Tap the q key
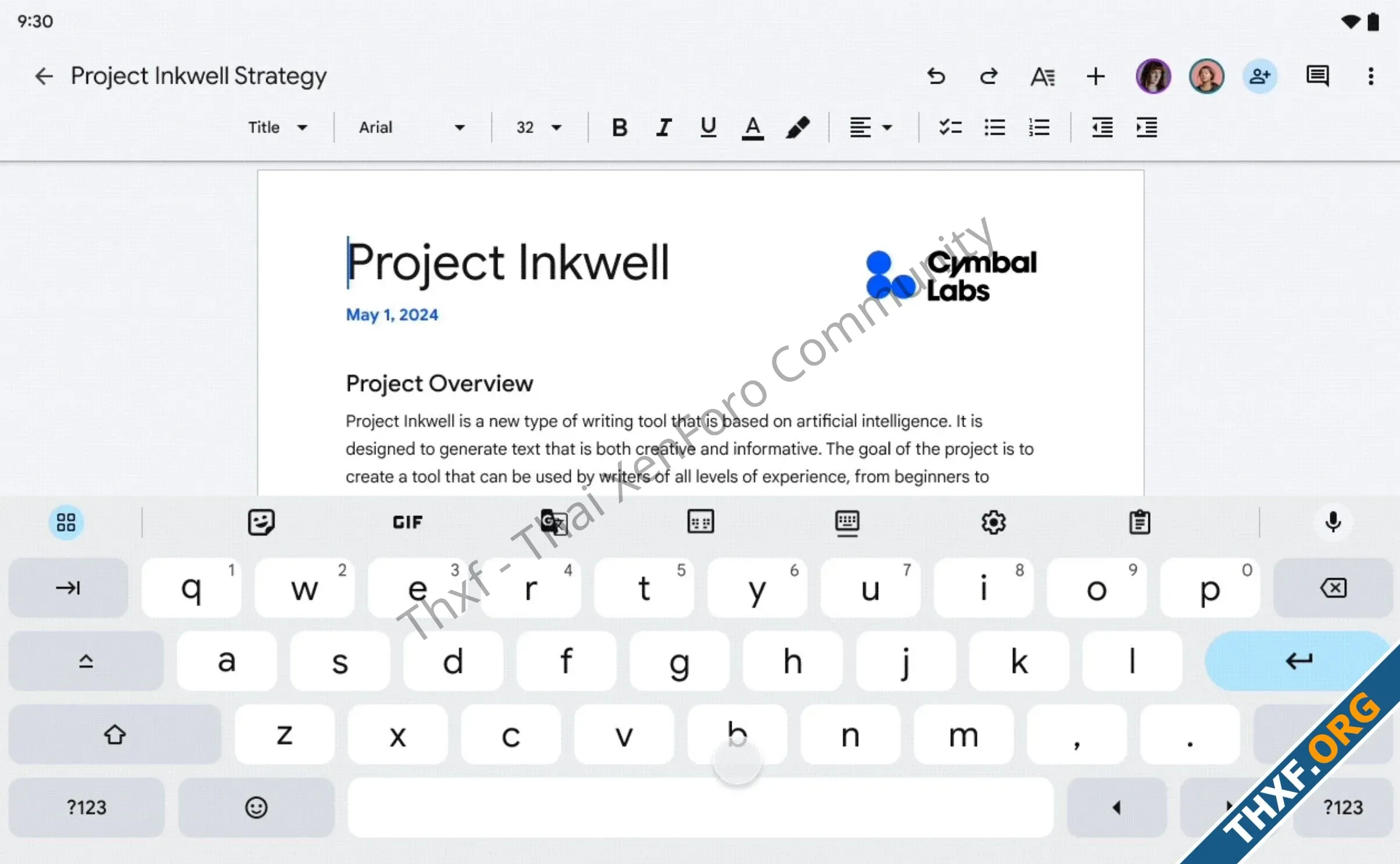This screenshot has width=1400, height=864. click(191, 587)
